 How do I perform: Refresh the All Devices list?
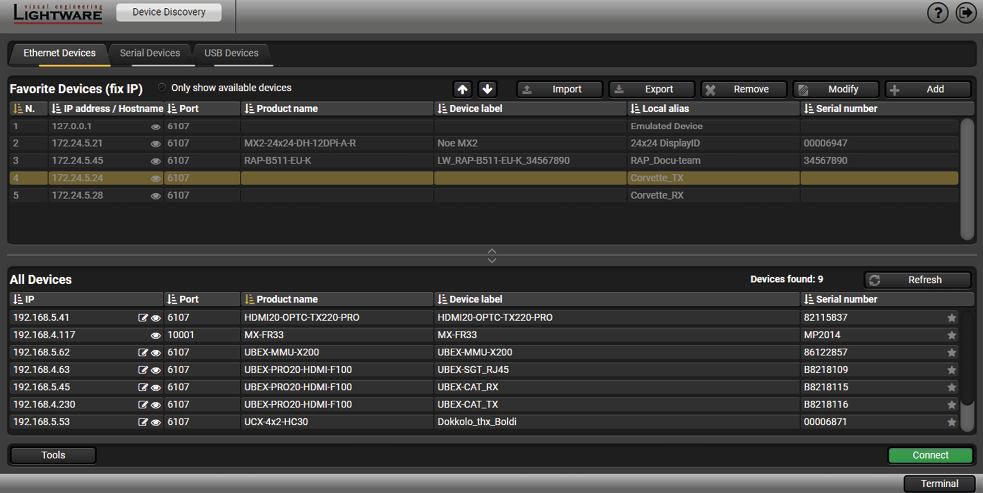[918, 280]
